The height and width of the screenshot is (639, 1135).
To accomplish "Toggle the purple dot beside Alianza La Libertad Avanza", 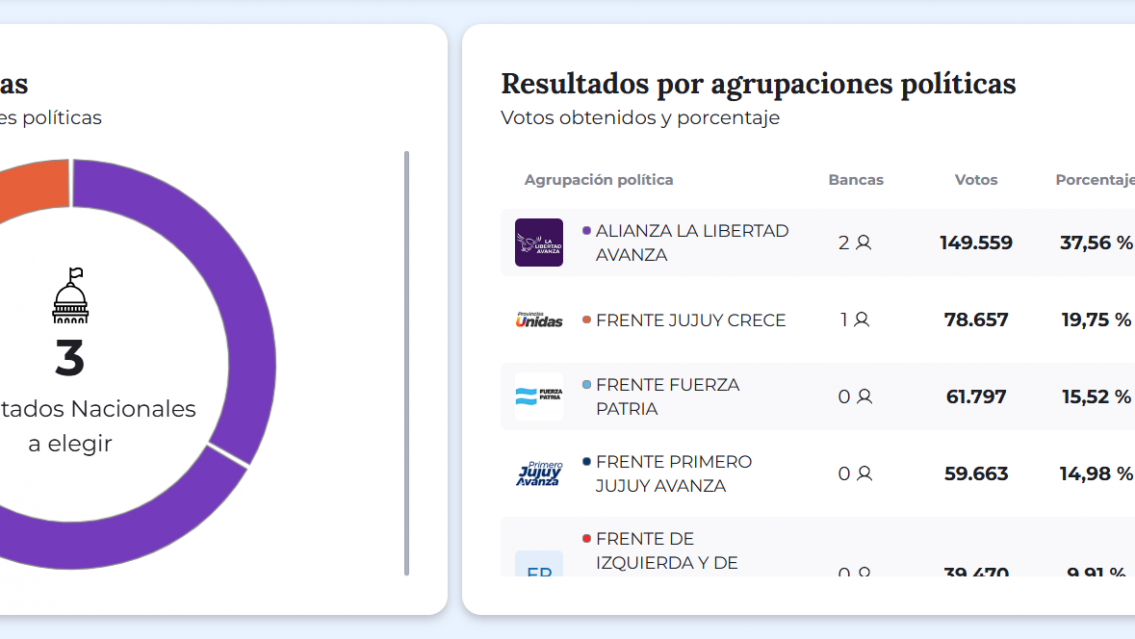I will pos(585,230).
